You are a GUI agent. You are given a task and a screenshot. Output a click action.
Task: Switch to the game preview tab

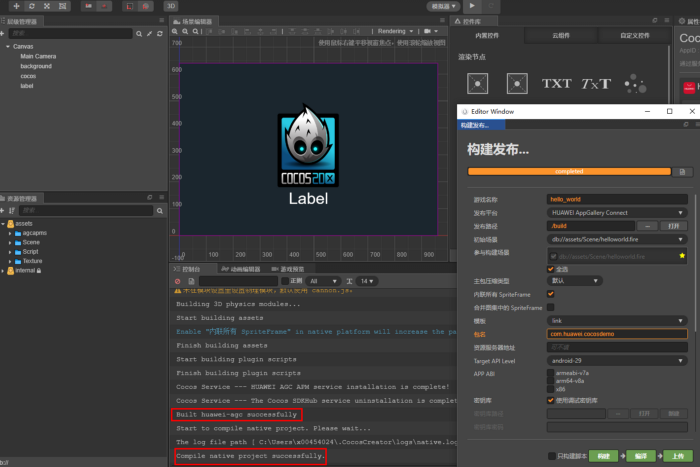tap(288, 269)
